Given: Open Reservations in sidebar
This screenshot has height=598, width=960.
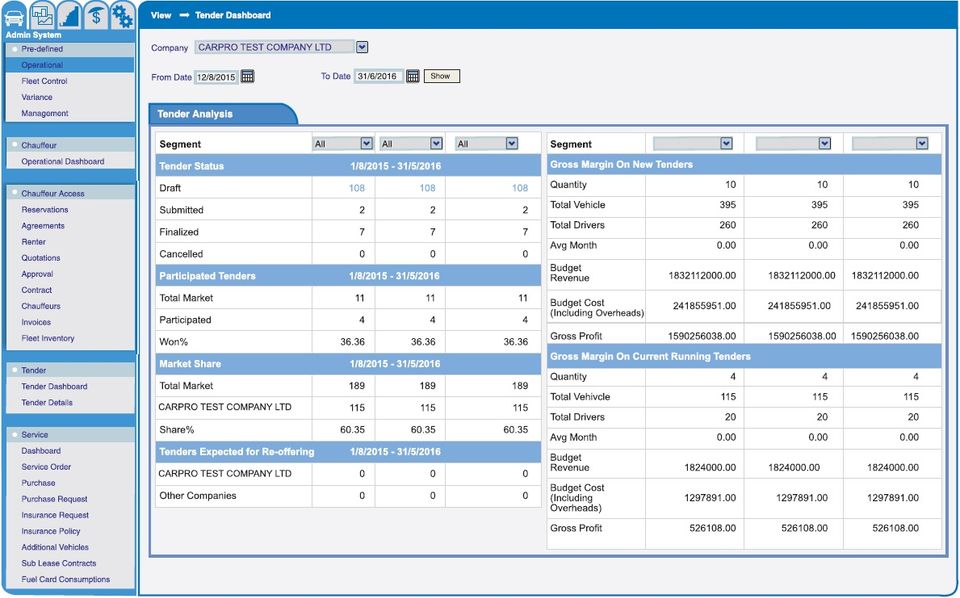Looking at the screenshot, I should pyautogui.click(x=45, y=209).
